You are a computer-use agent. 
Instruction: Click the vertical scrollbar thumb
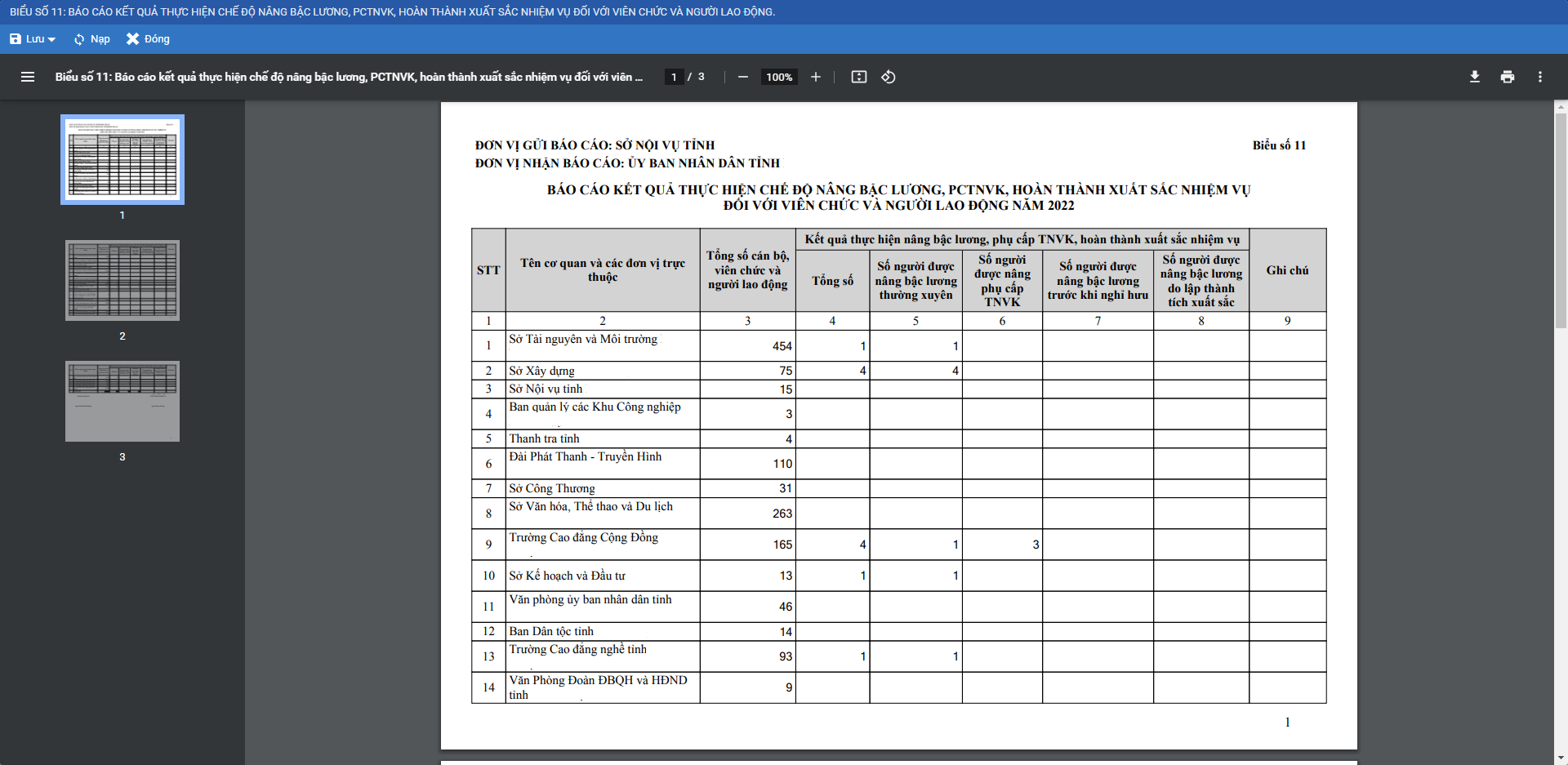[1561, 220]
